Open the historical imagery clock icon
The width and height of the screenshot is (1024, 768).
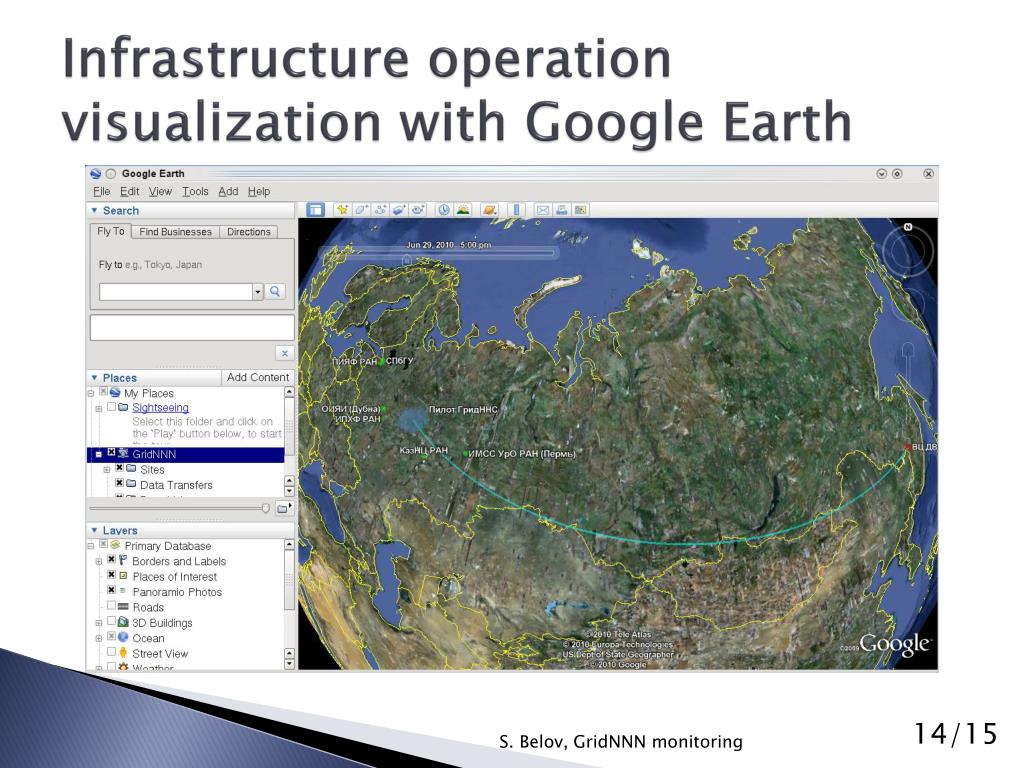pos(444,210)
